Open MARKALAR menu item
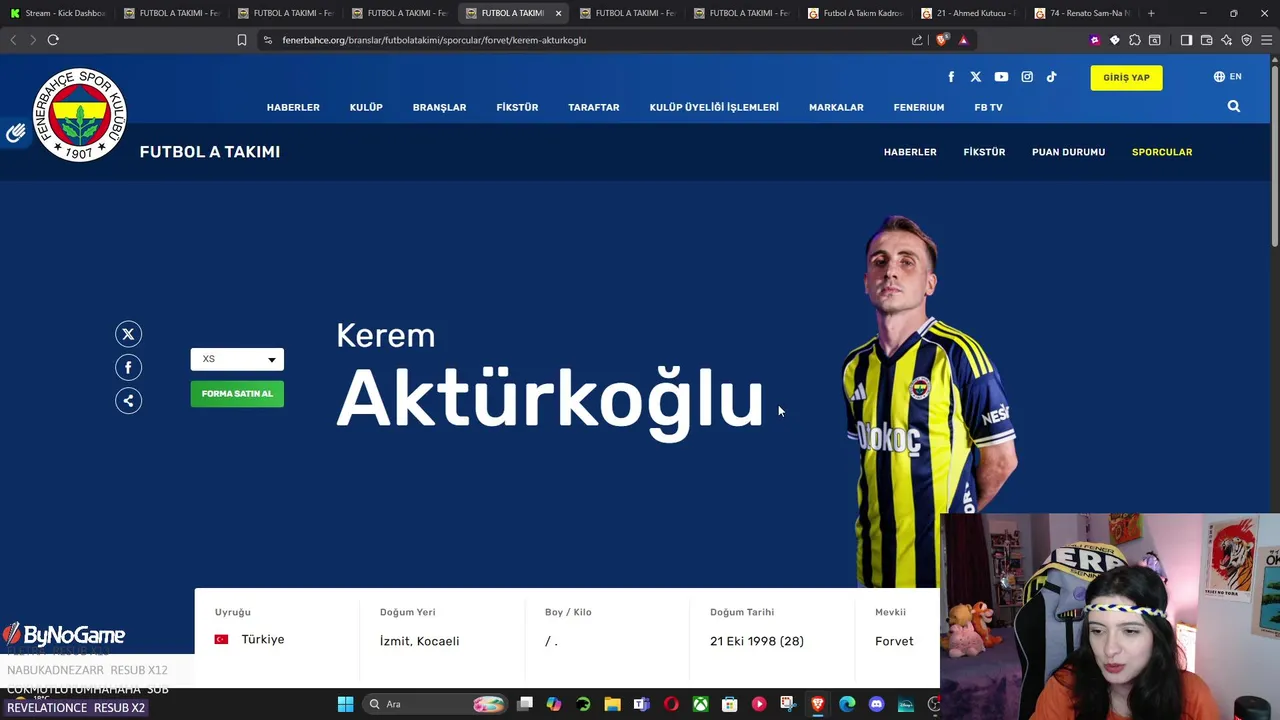 pyautogui.click(x=836, y=107)
